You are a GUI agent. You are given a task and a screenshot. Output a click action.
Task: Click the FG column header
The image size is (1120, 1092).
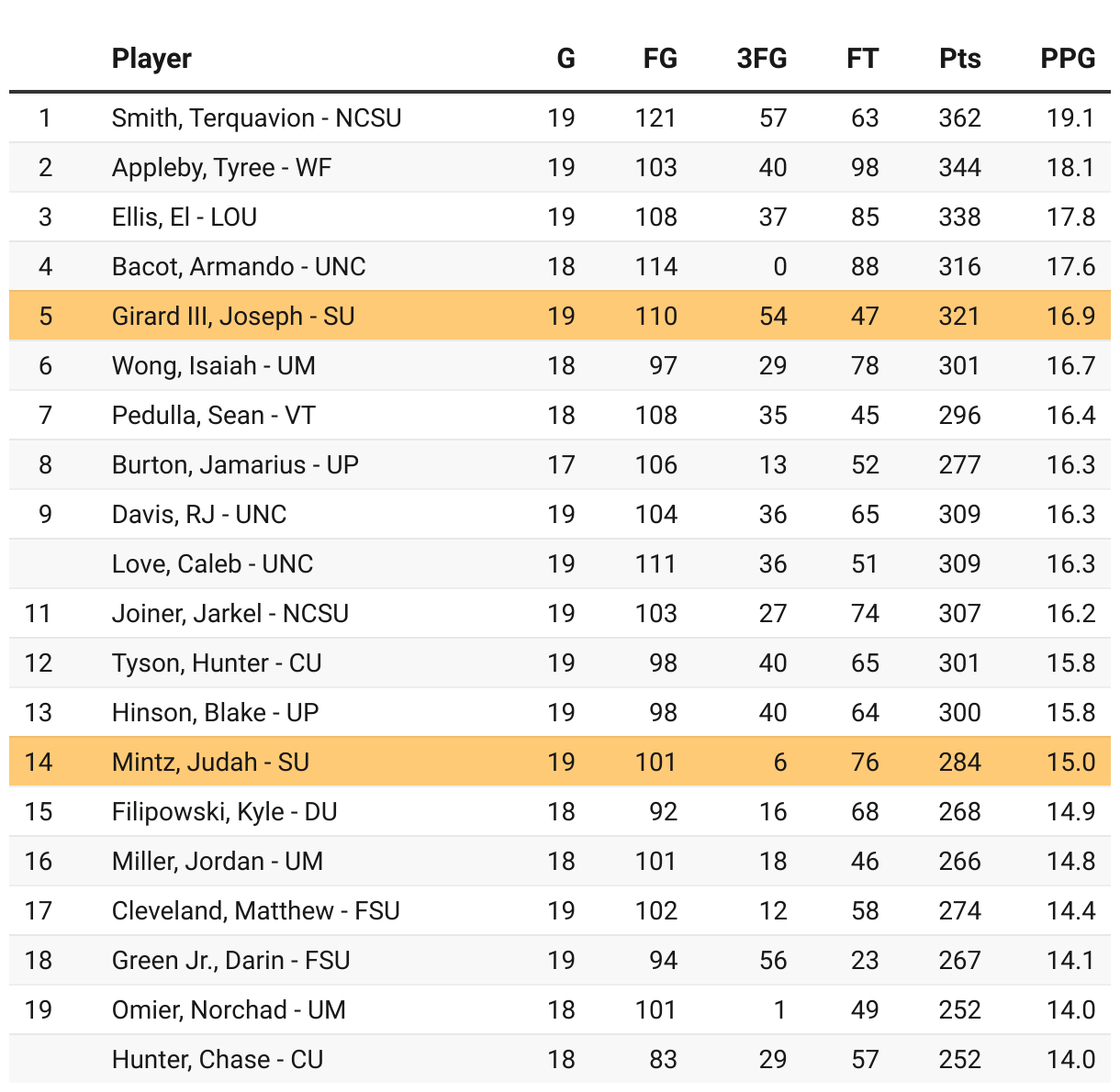coord(660,59)
